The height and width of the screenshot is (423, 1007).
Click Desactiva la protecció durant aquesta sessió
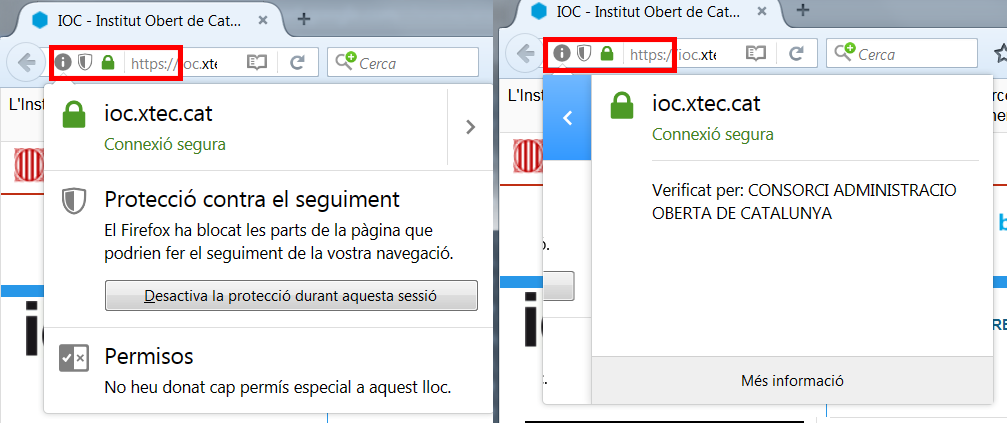(291, 296)
